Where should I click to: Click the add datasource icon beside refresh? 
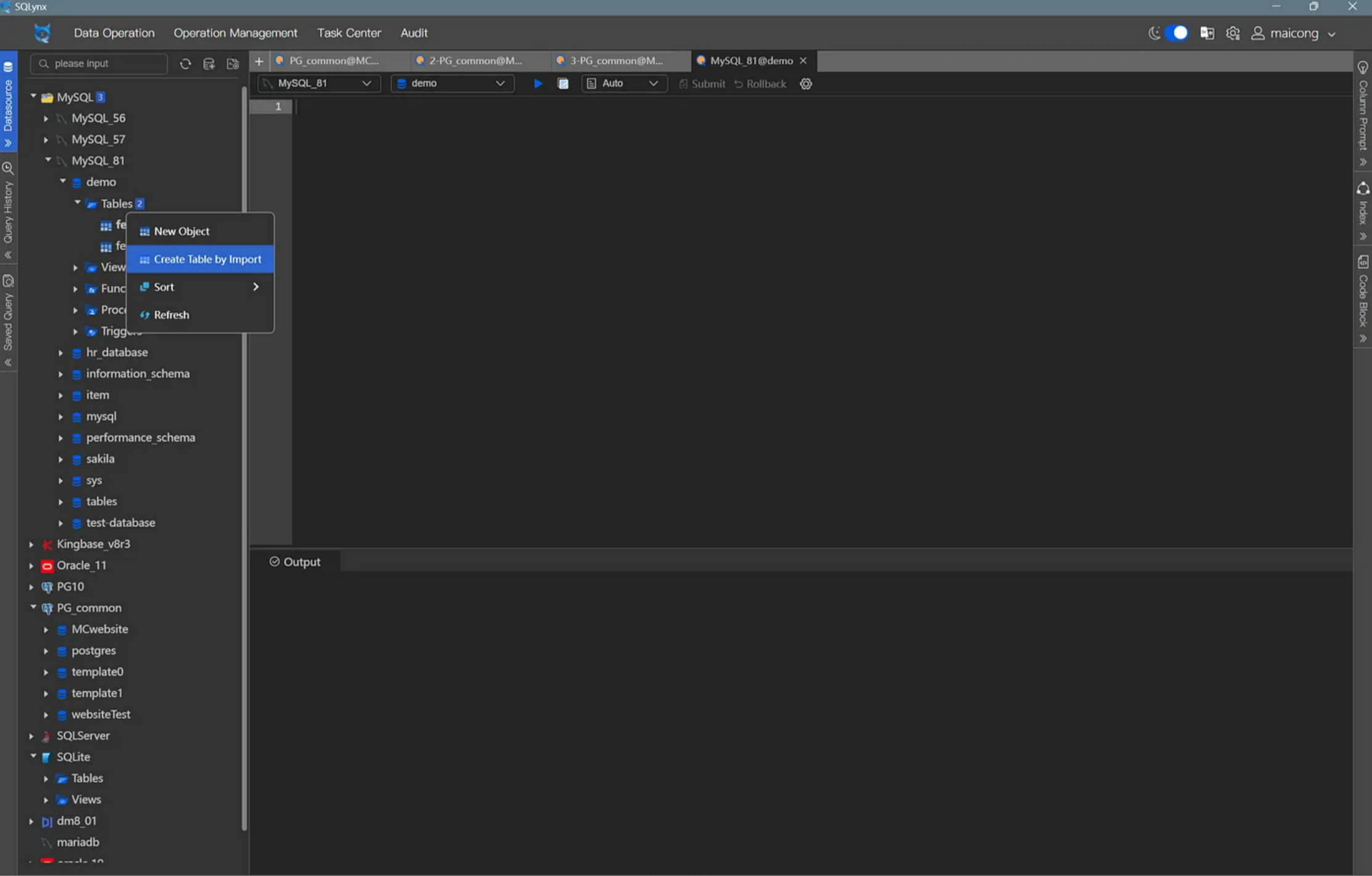(208, 64)
